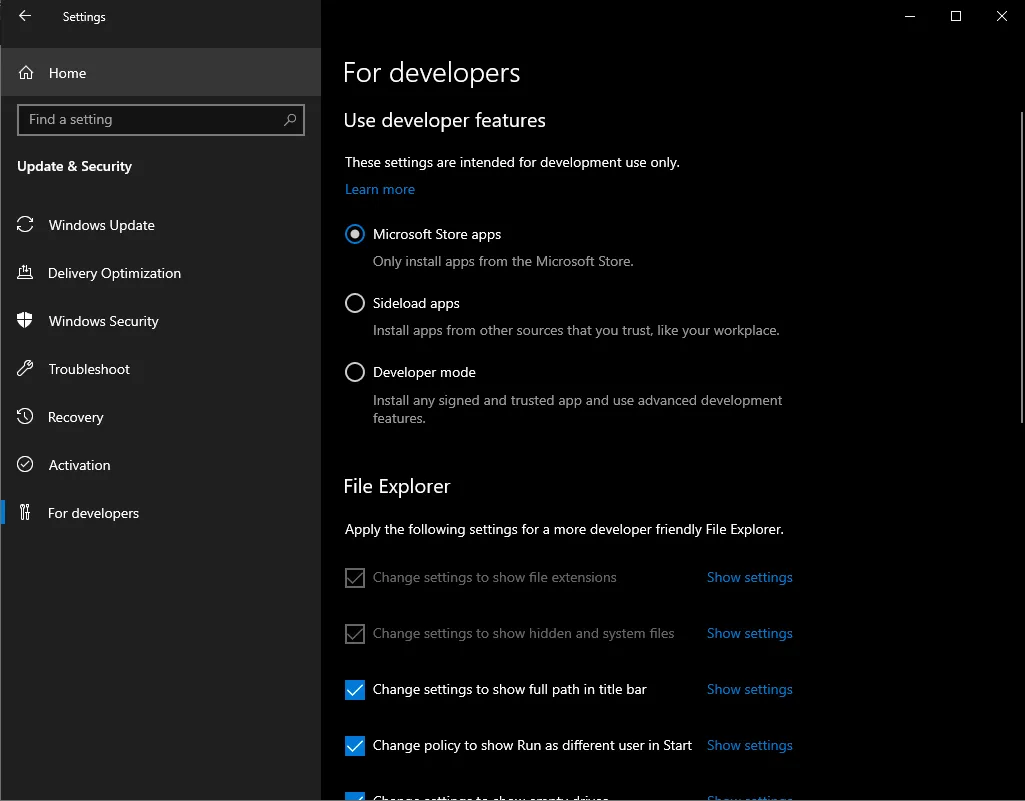Select the Developer mode radio button
The width and height of the screenshot is (1025, 801).
point(355,372)
